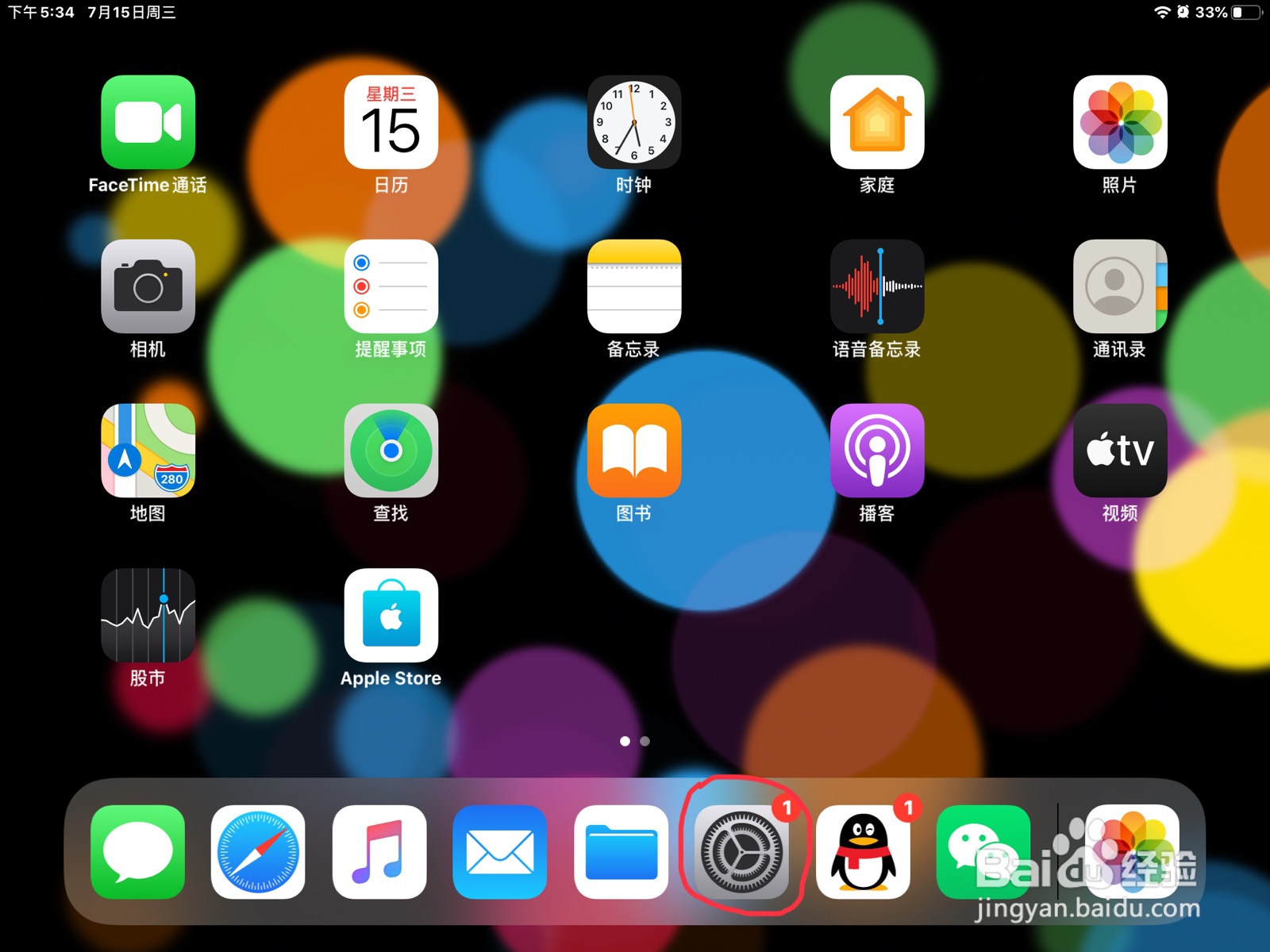Open the Photos app (照片) on home screen
Viewport: 1270px width, 952px height.
(x=1120, y=122)
